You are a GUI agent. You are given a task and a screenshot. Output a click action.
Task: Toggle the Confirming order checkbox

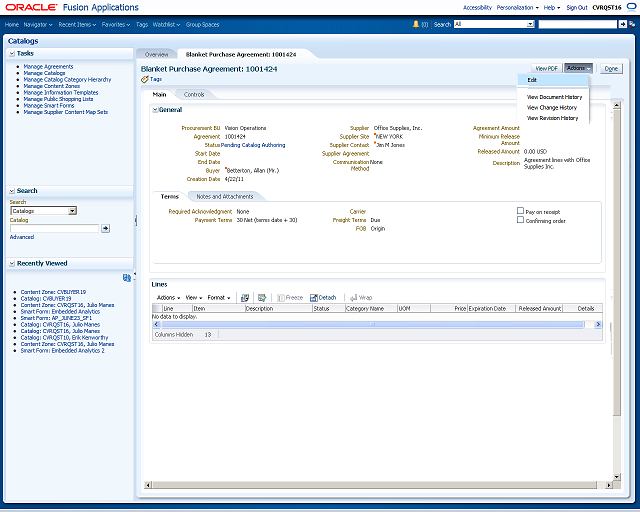[520, 220]
